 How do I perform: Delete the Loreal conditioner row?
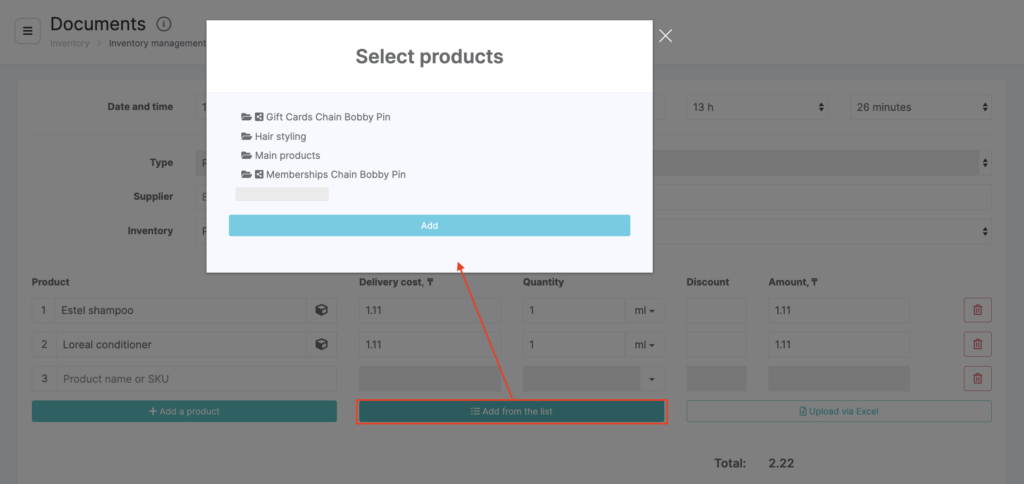(x=977, y=345)
